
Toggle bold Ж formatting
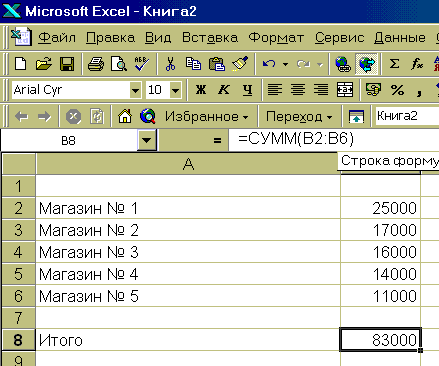pyautogui.click(x=201, y=90)
